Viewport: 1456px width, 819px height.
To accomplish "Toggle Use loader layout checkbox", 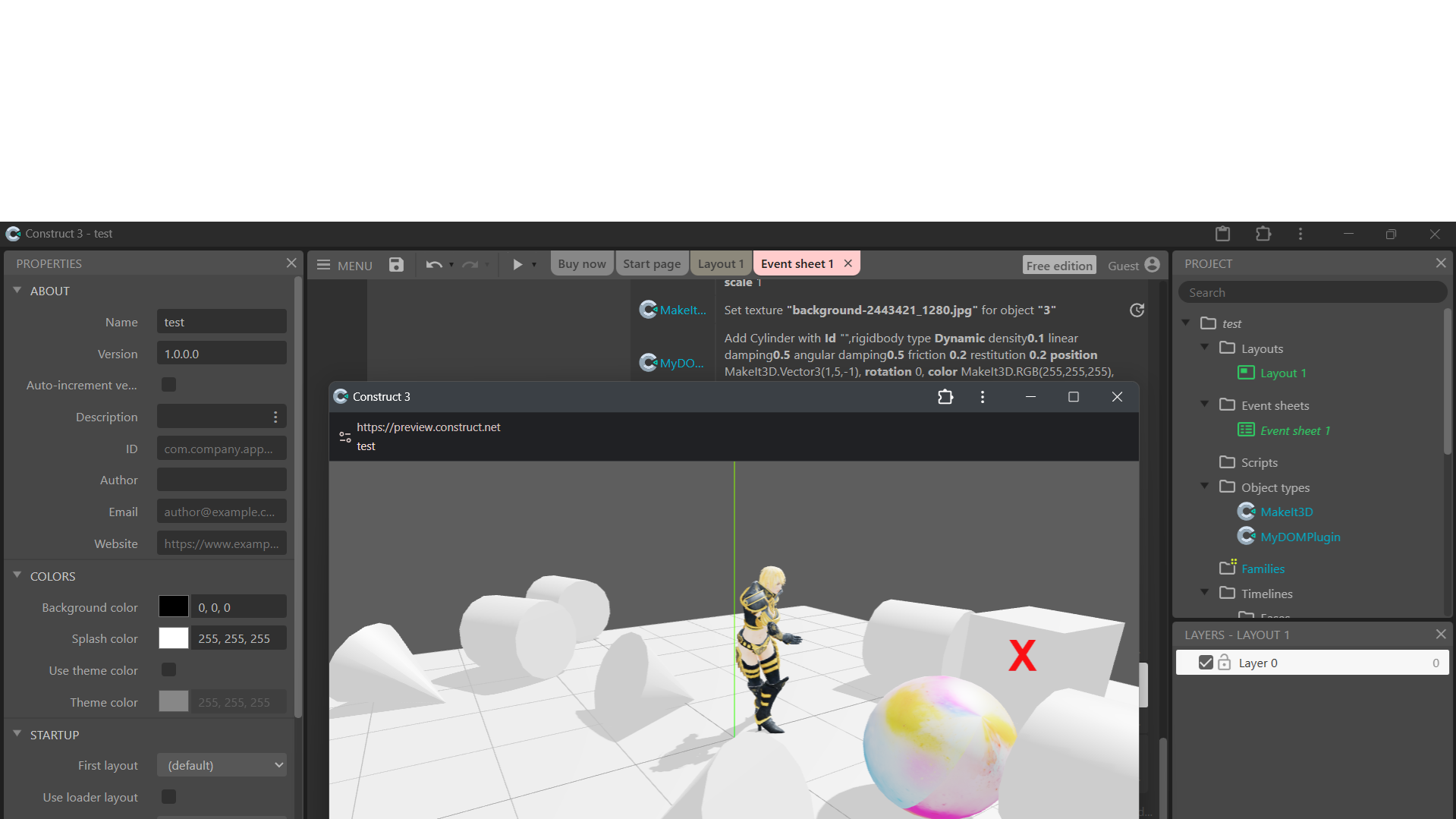I will [168, 796].
